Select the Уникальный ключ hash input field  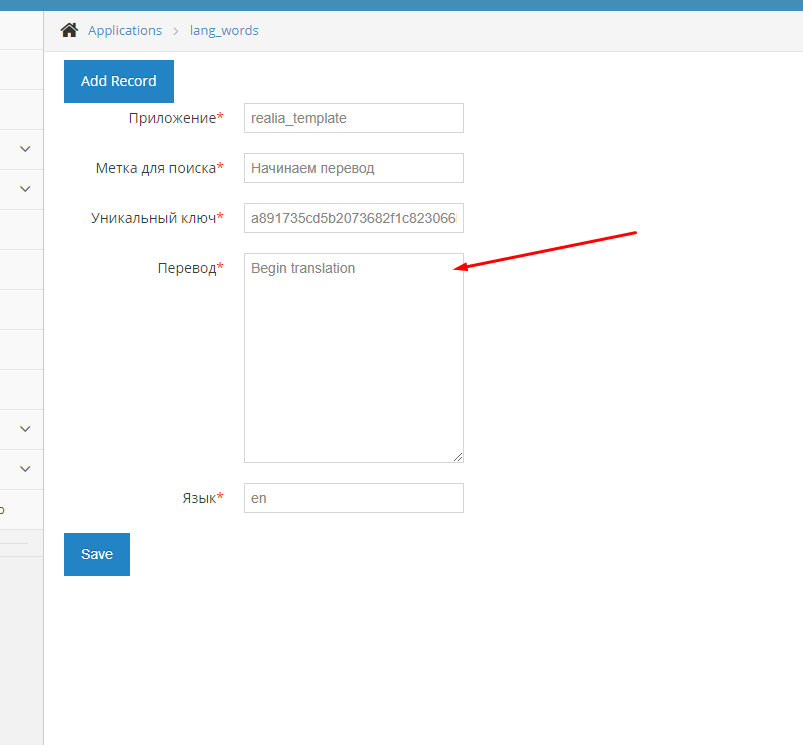point(353,218)
